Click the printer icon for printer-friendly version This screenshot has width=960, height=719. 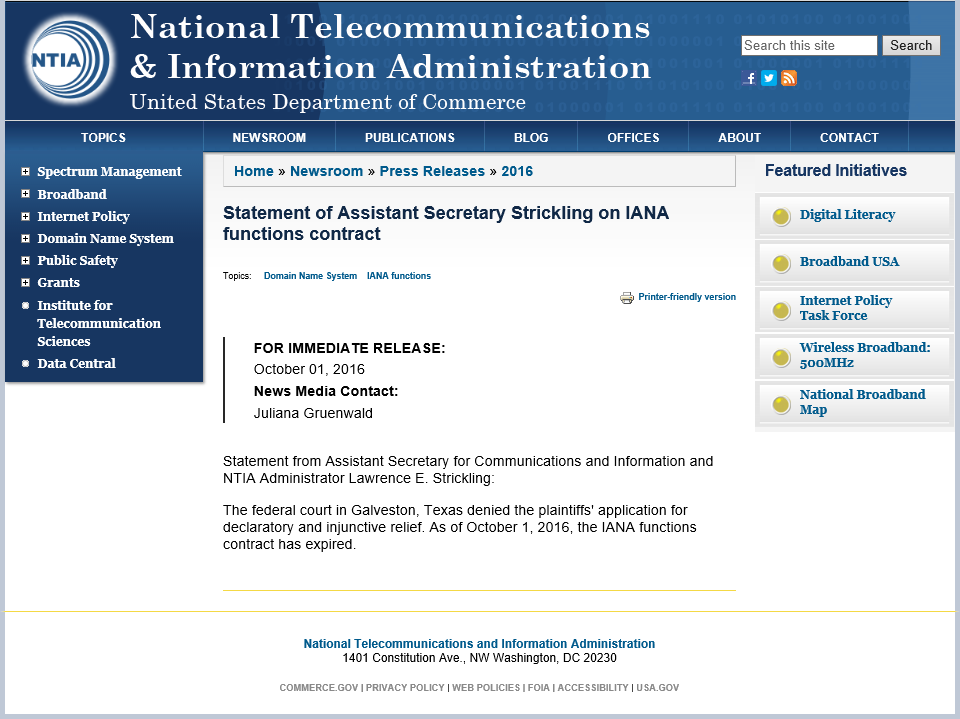click(627, 297)
